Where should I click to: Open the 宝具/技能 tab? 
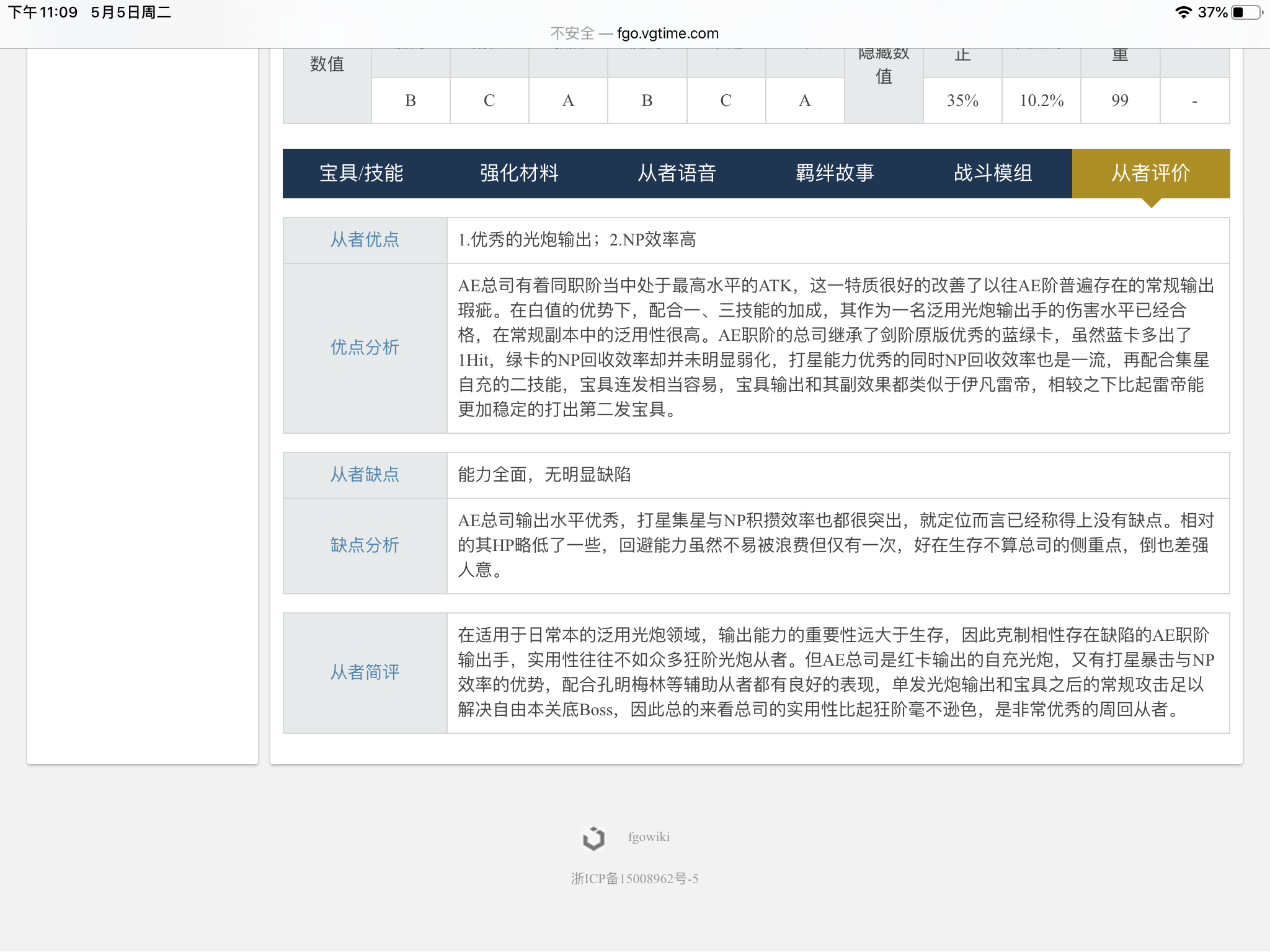[362, 173]
